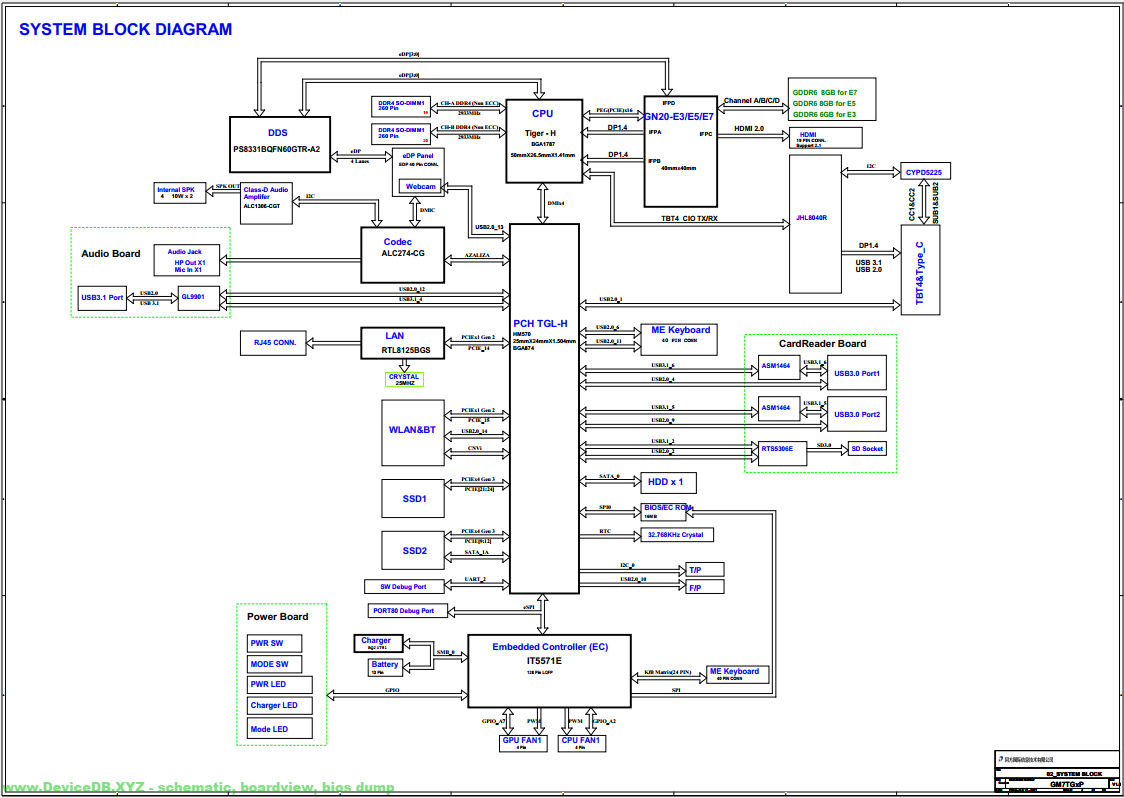Click the PORT80 Debug Port block
This screenshot has width=1124, height=798.
coord(407,611)
